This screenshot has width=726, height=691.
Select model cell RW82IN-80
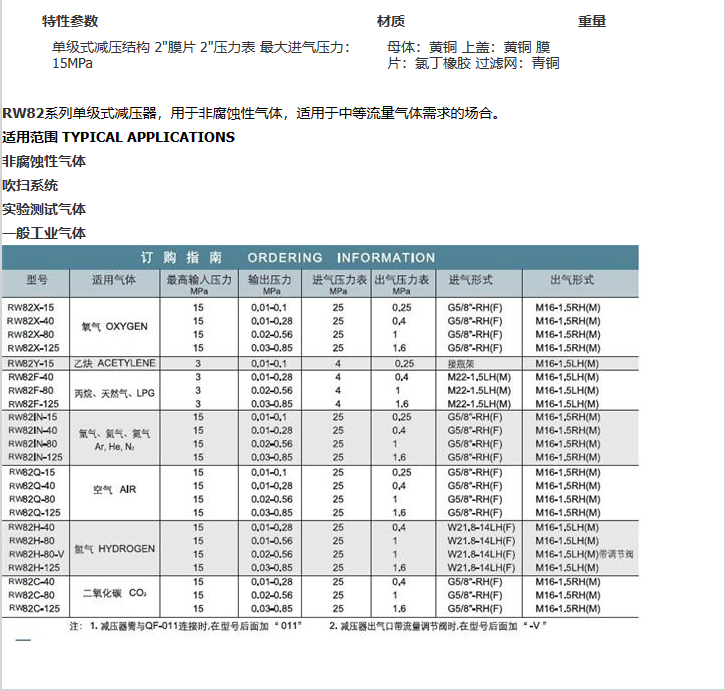pyautogui.click(x=32, y=444)
